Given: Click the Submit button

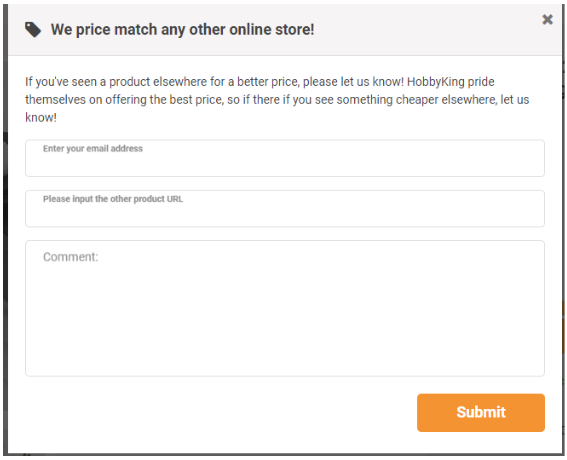Looking at the screenshot, I should 481,413.
